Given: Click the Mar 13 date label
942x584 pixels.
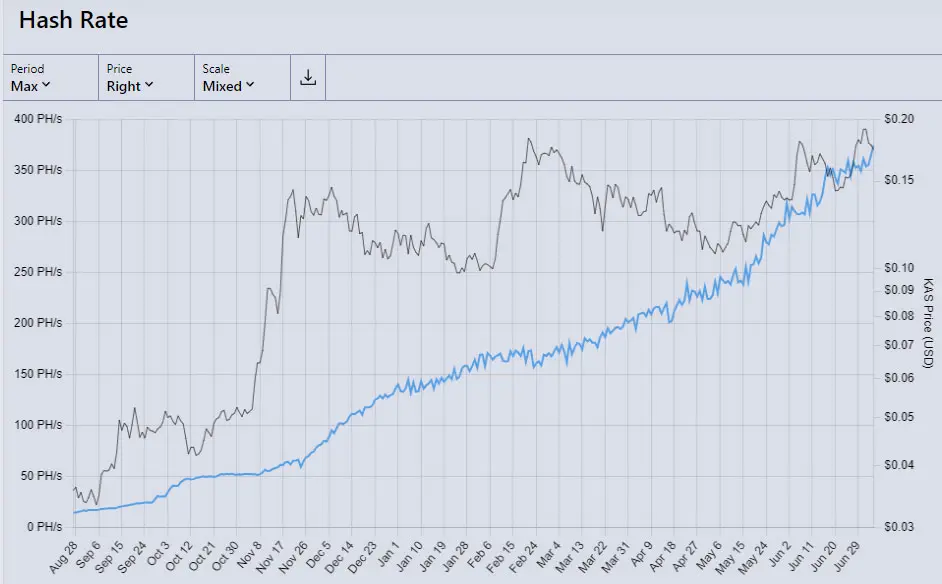Looking at the screenshot, I should tap(570, 556).
